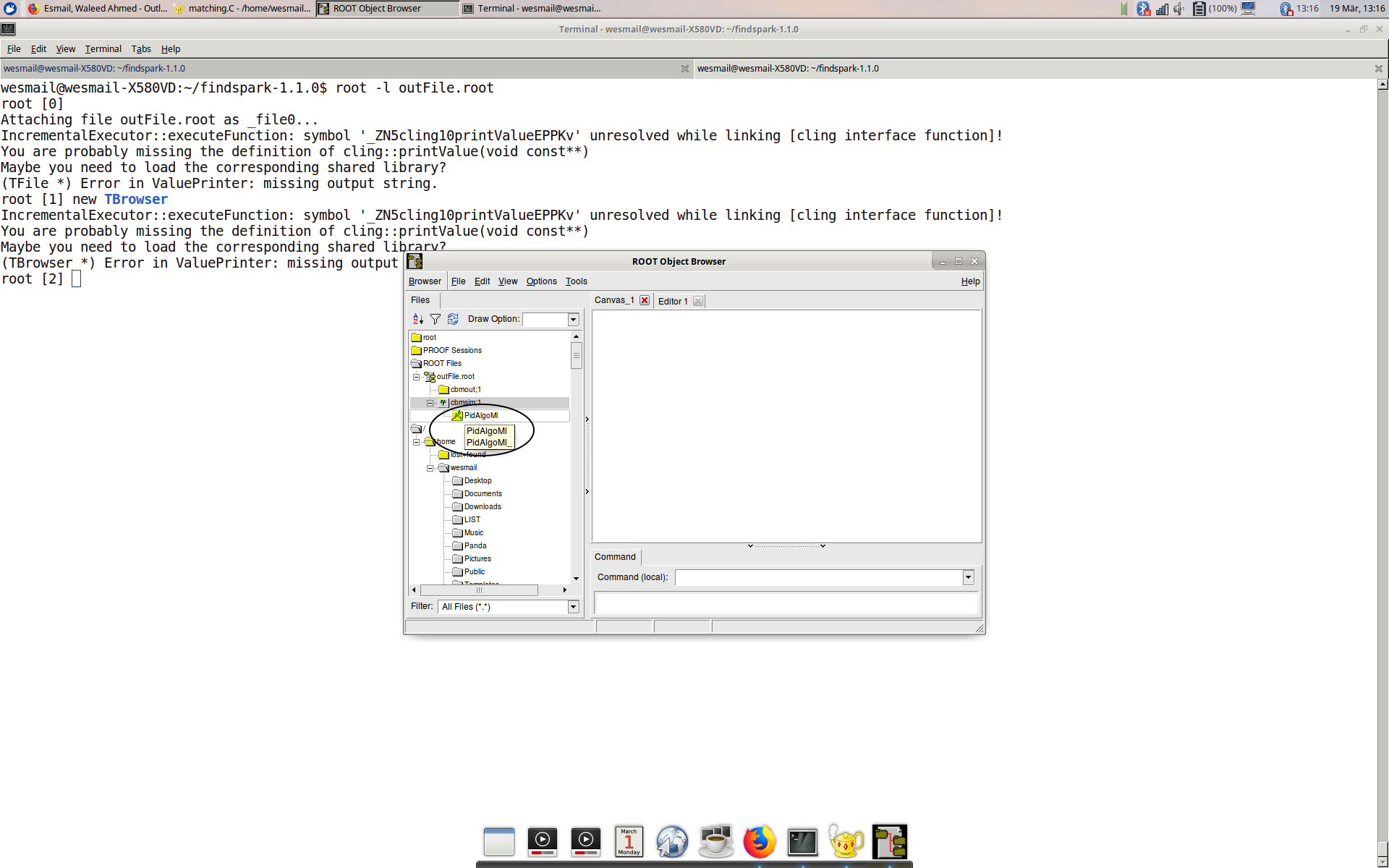Image resolution: width=1389 pixels, height=868 pixels.
Task: Click the alphabetical sort icon in Files toolbar
Action: click(x=417, y=319)
